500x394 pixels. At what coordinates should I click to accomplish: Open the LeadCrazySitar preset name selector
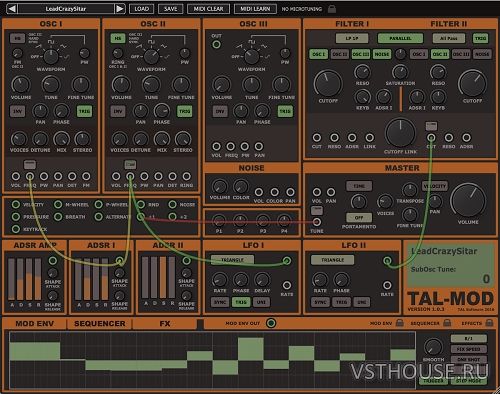(x=66, y=9)
